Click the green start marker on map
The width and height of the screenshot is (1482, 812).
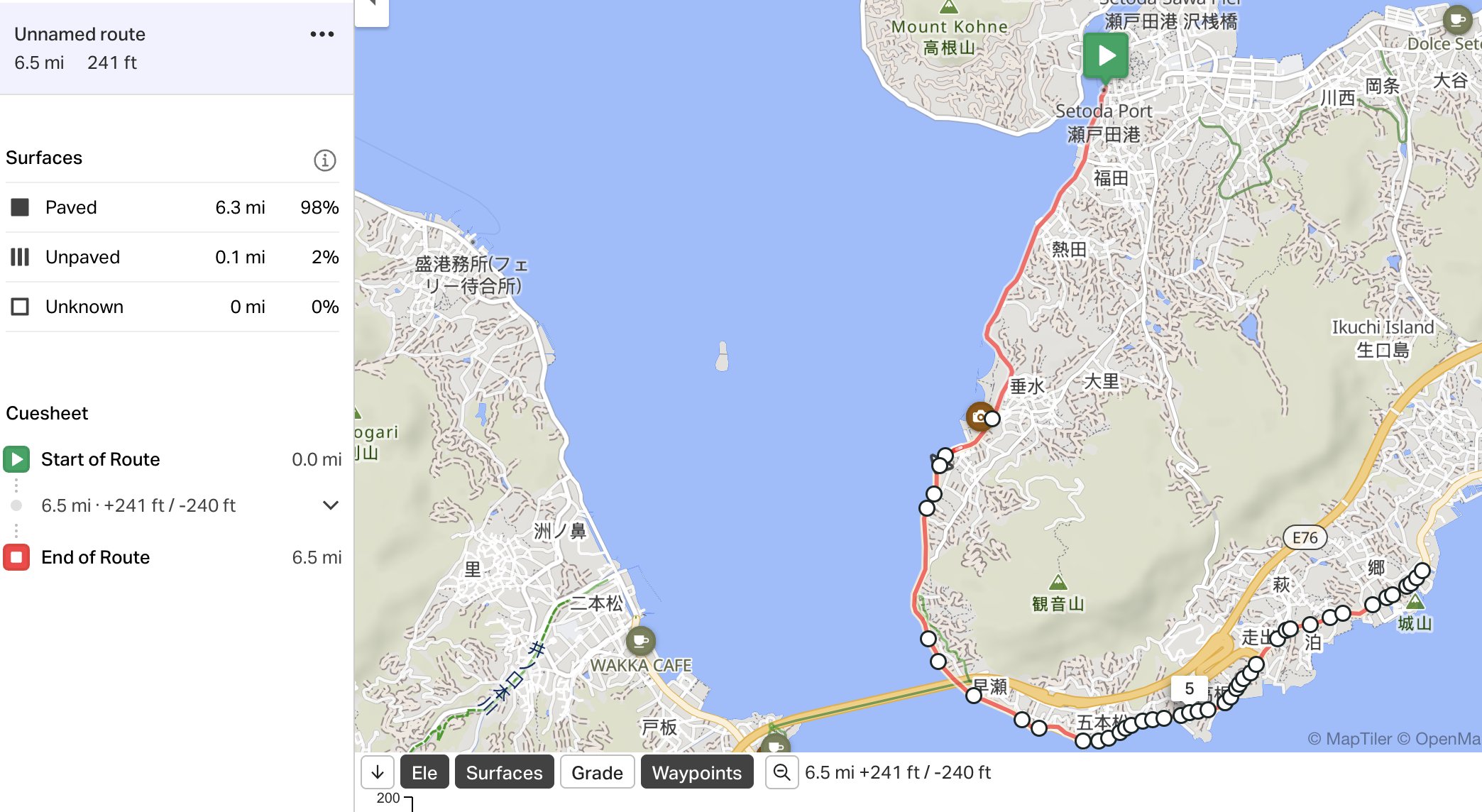point(1105,55)
